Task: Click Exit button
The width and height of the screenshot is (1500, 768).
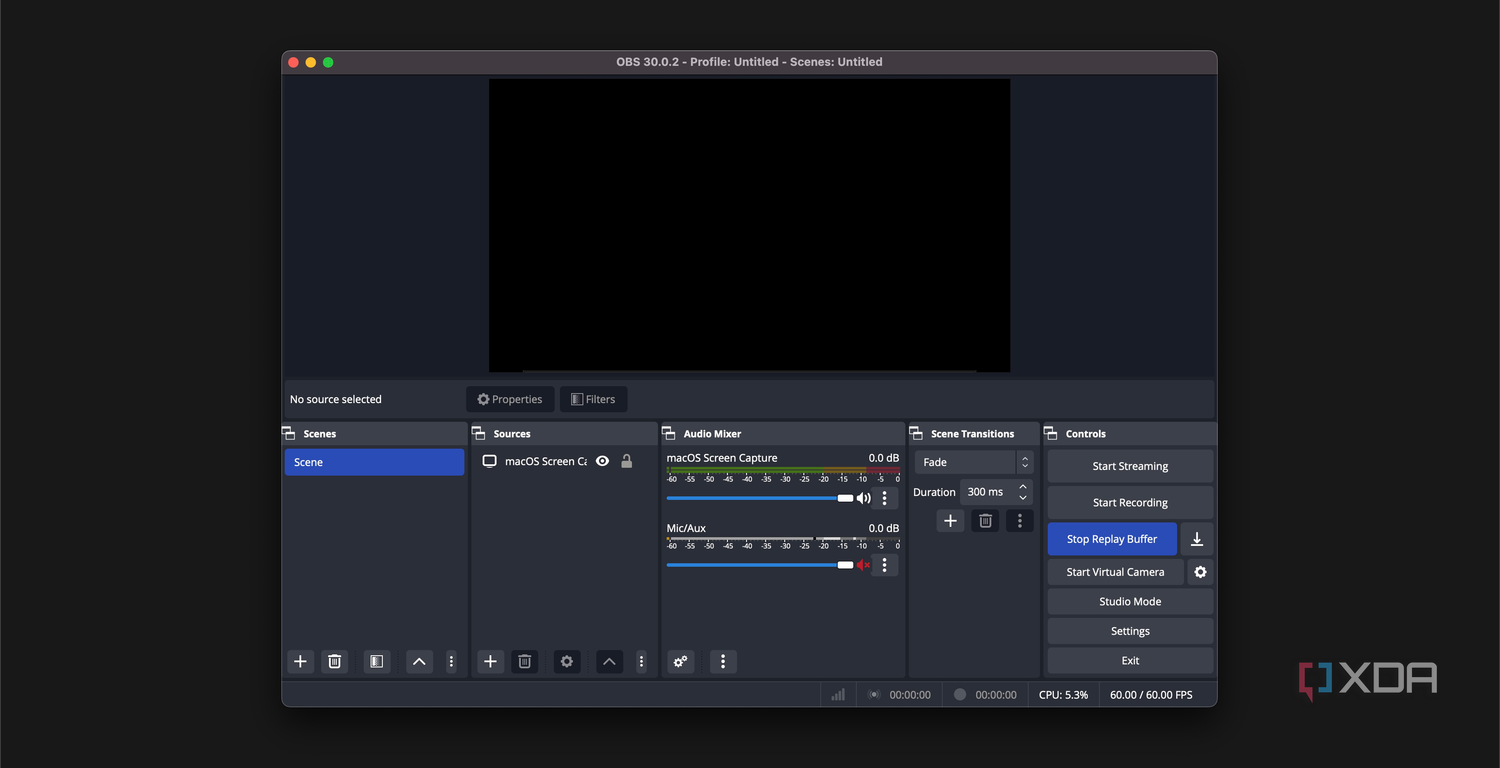Action: (x=1130, y=660)
